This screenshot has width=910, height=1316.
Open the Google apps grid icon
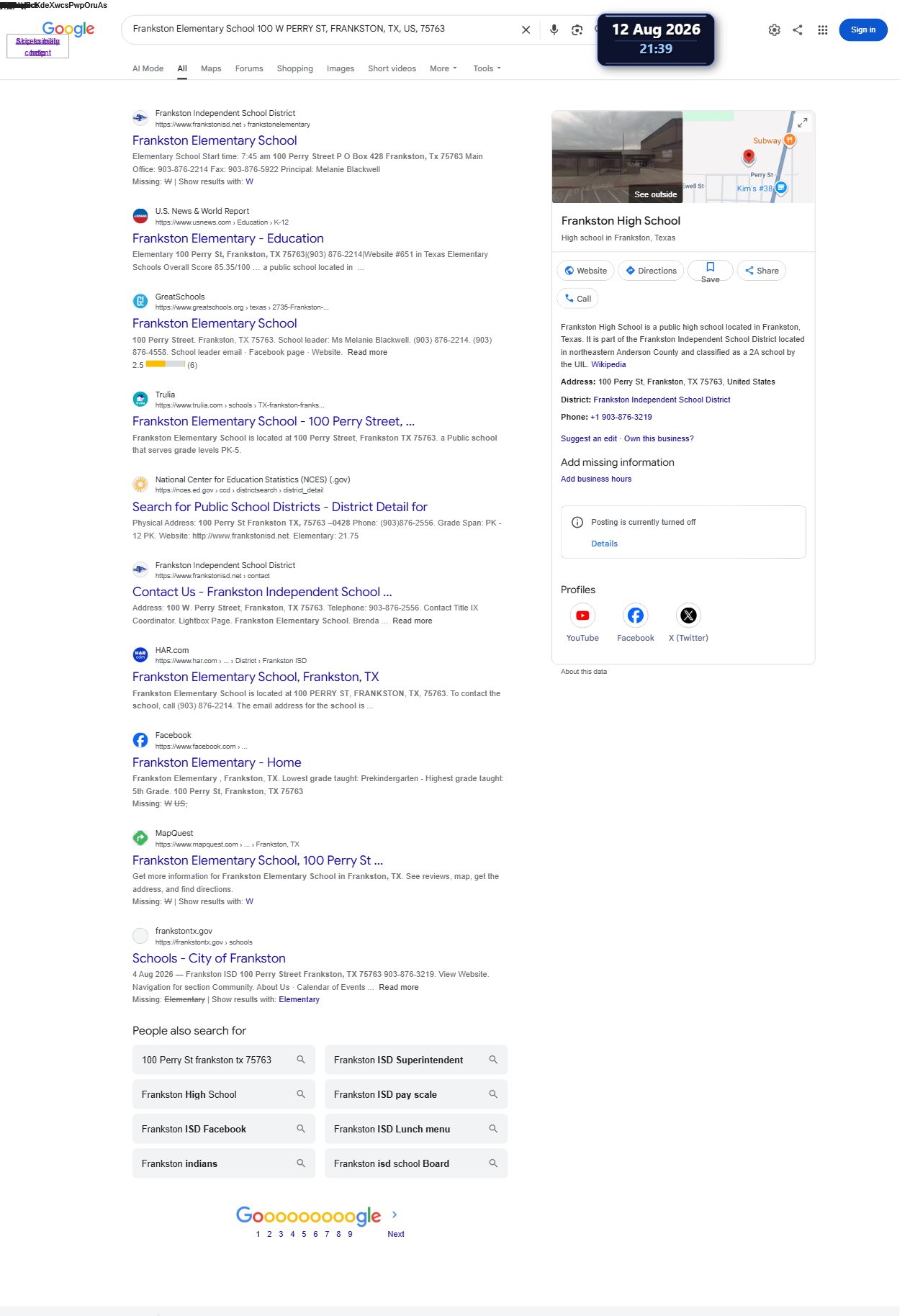click(822, 30)
